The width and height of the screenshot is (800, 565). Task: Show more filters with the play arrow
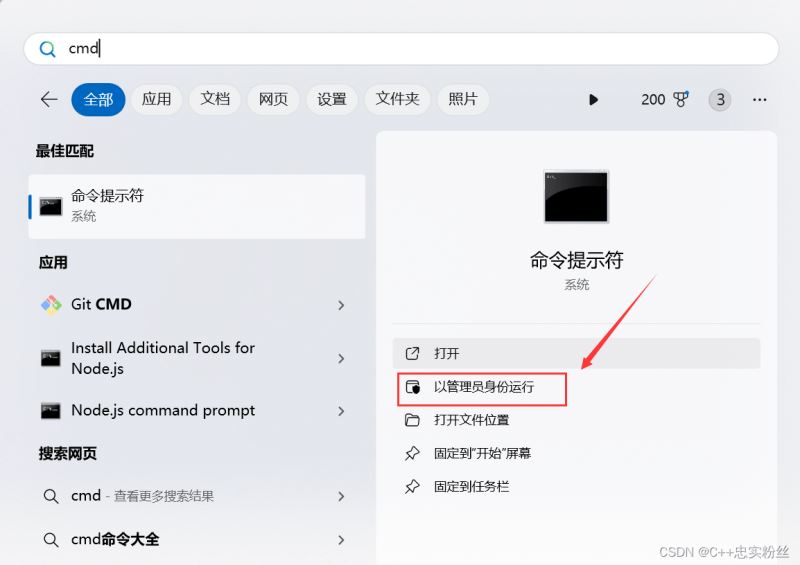click(x=593, y=100)
